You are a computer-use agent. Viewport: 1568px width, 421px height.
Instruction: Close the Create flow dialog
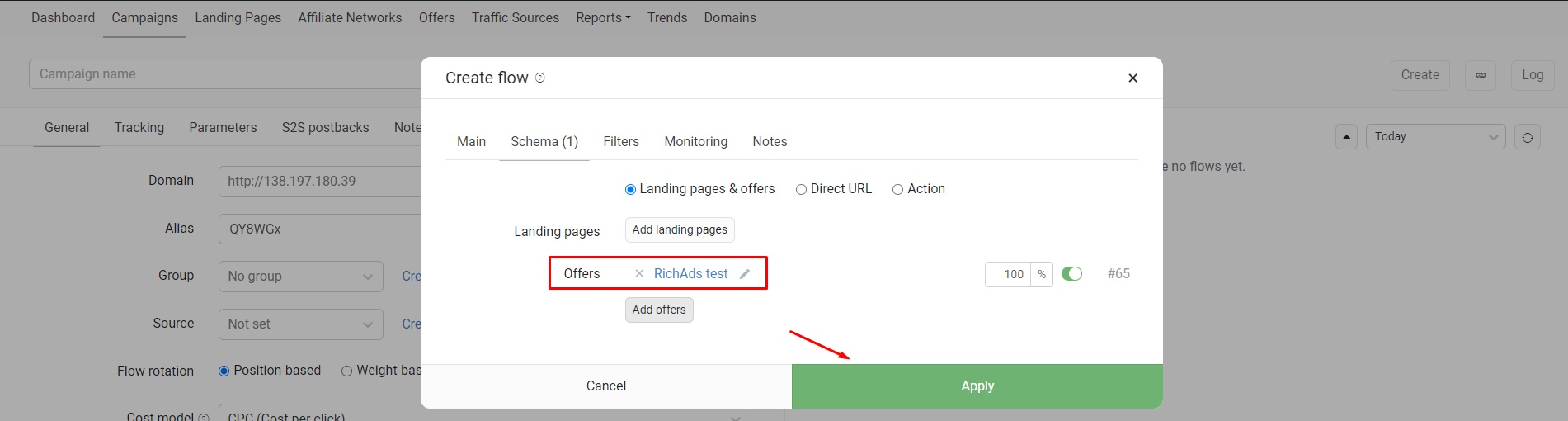(1132, 78)
